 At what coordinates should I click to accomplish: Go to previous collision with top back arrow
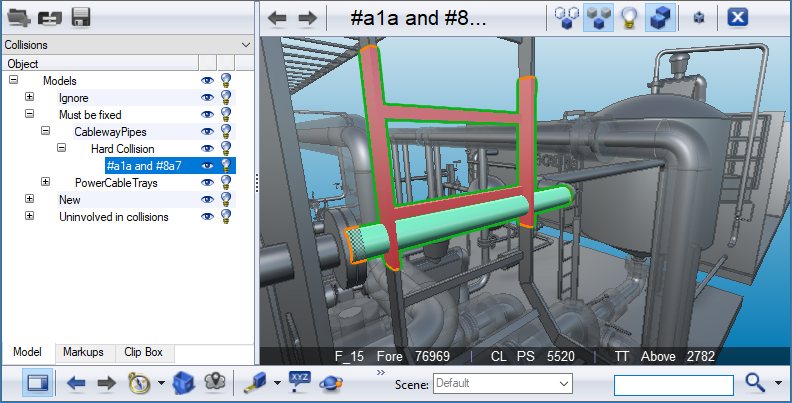pyautogui.click(x=278, y=17)
